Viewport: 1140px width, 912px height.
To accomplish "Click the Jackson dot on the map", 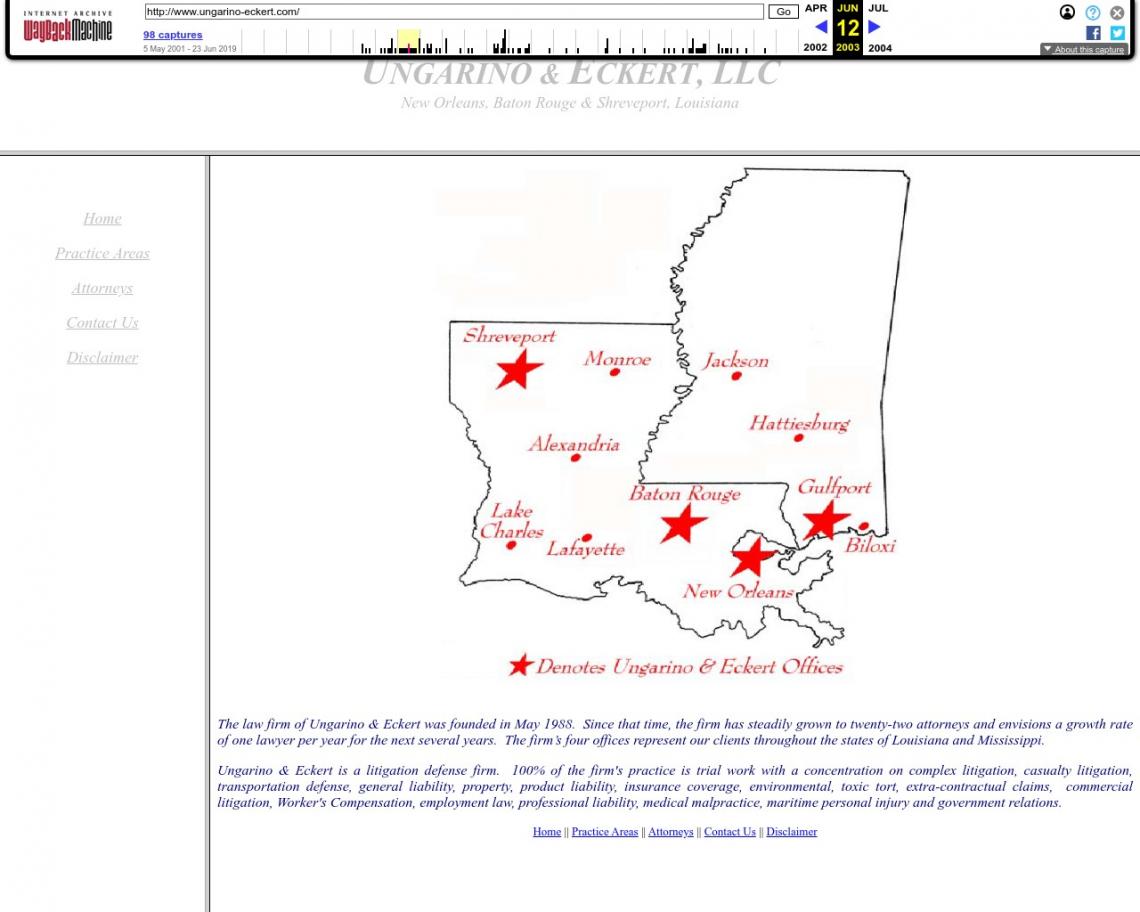I will pyautogui.click(x=736, y=376).
